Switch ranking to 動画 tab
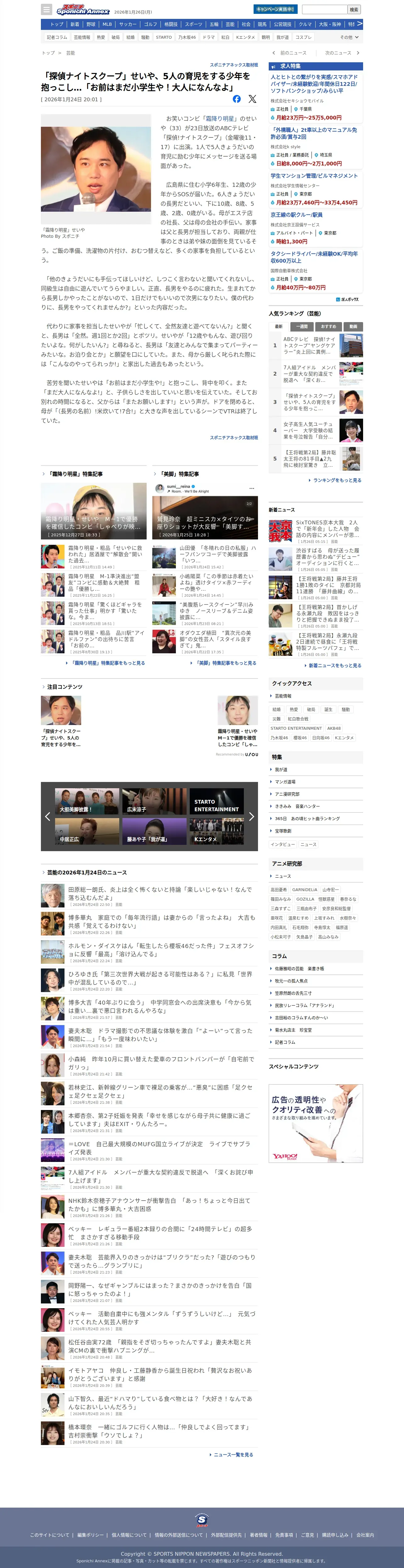The width and height of the screenshot is (404, 1568). [x=353, y=326]
